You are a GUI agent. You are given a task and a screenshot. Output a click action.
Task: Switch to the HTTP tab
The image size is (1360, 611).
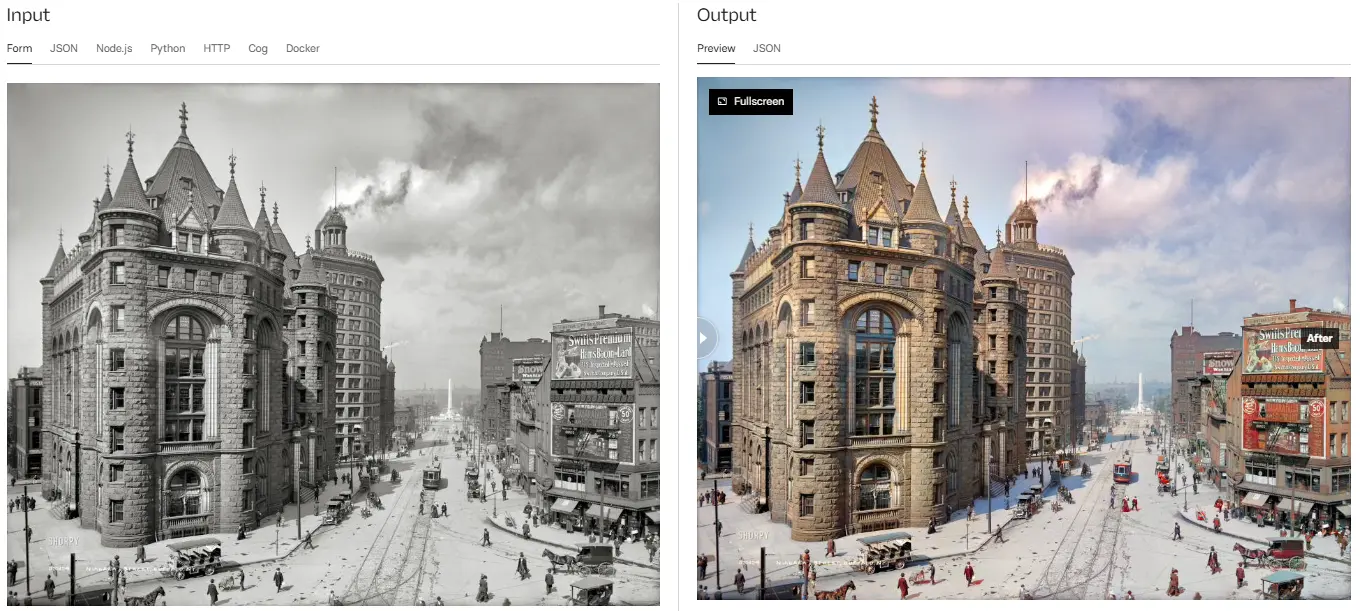(217, 48)
